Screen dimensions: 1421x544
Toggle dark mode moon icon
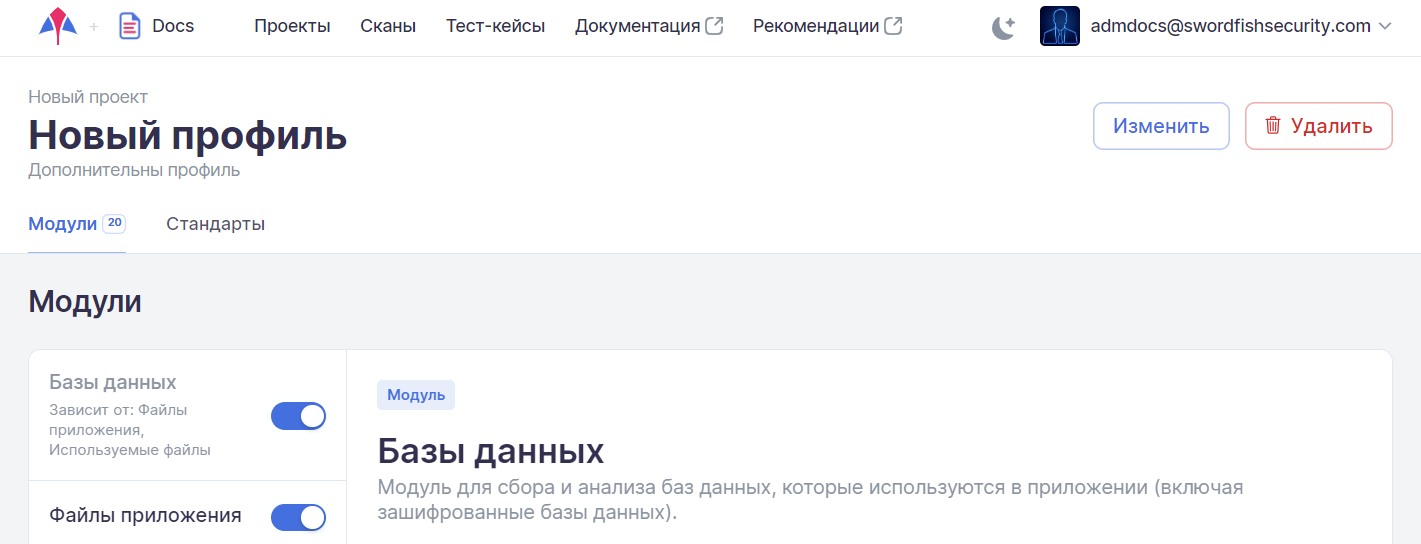pos(1003,28)
